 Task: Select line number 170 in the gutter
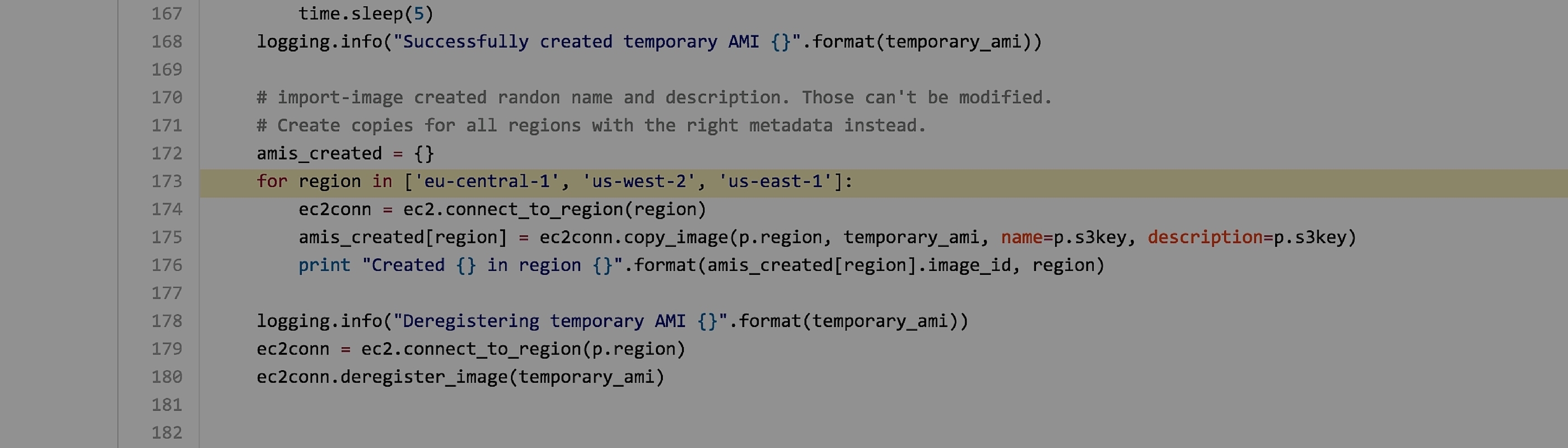(167, 97)
